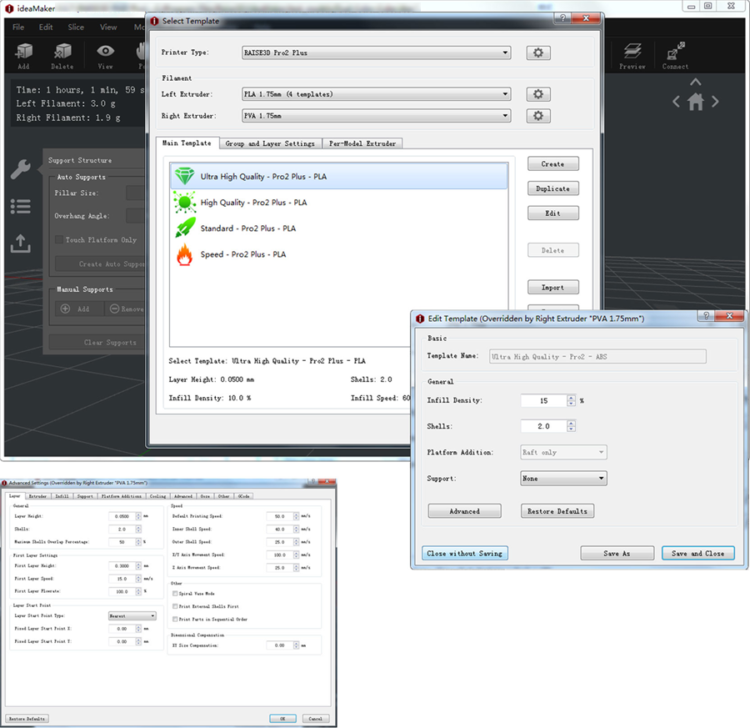Viewport: 750px width, 728px height.
Task: Open Infill tab in Advanced Settings
Action: (x=62, y=496)
